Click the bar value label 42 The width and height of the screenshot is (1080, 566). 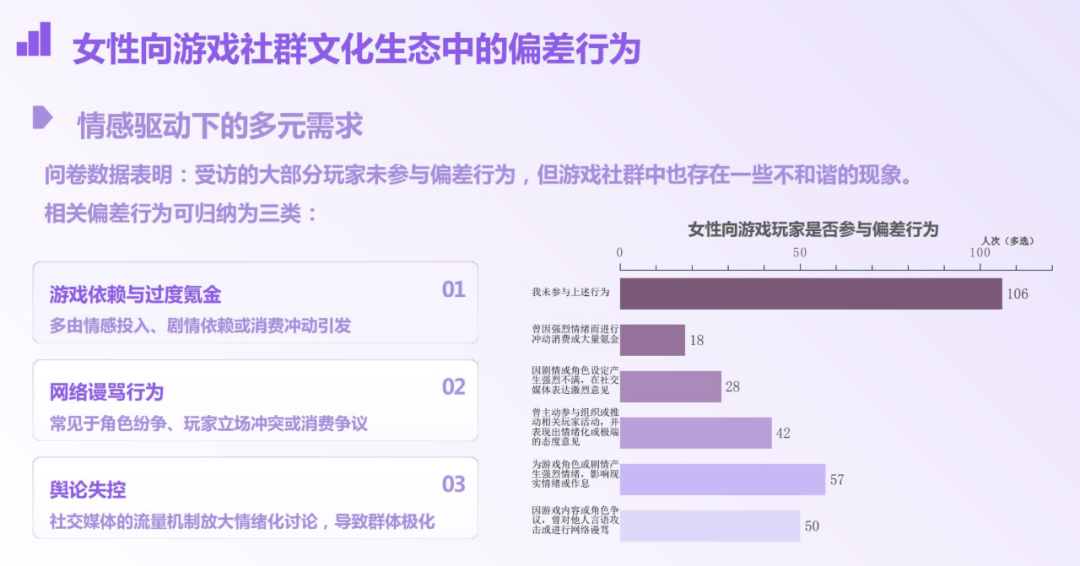click(783, 433)
